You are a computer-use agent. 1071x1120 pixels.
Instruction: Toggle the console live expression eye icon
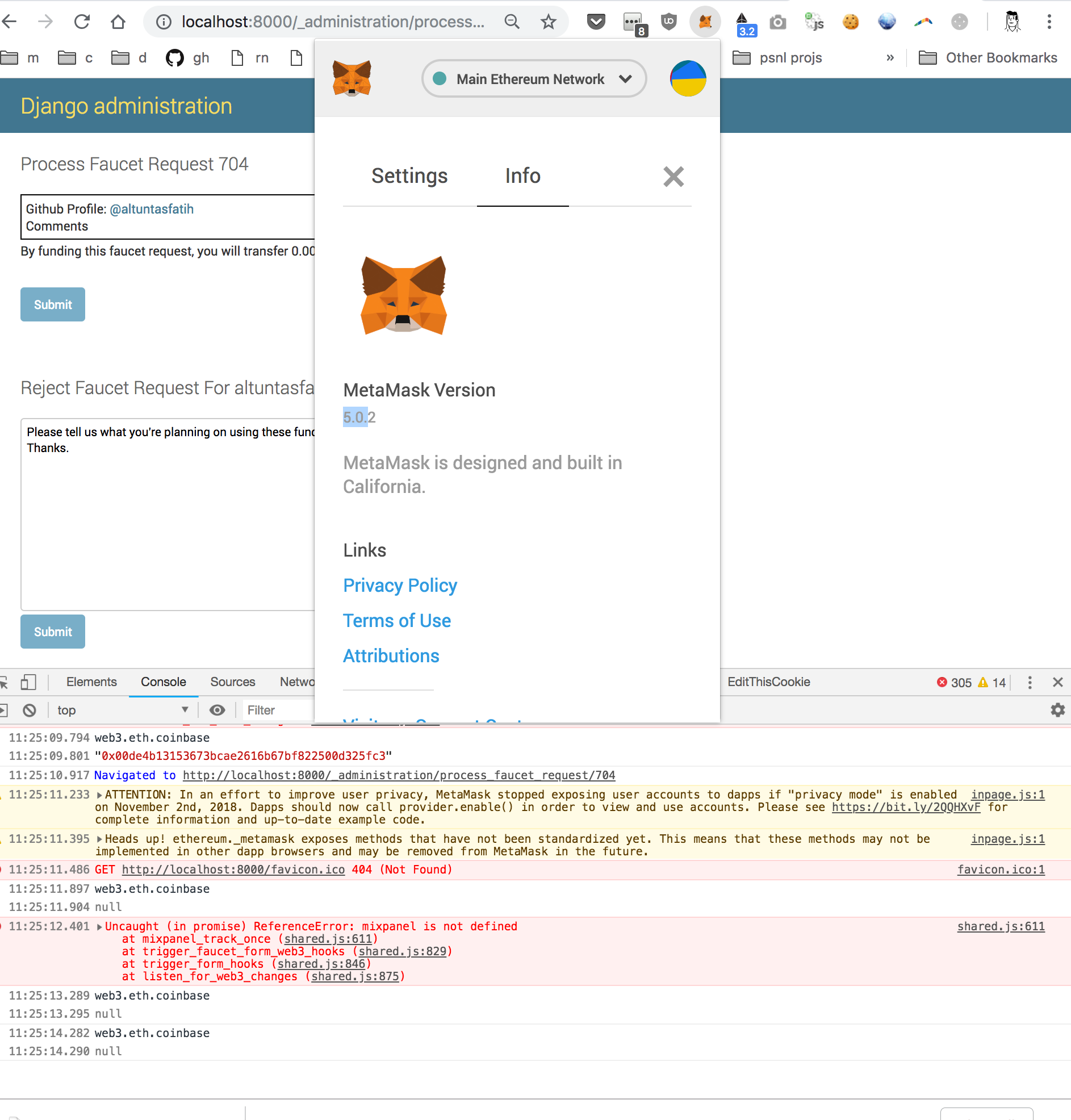coord(217,710)
